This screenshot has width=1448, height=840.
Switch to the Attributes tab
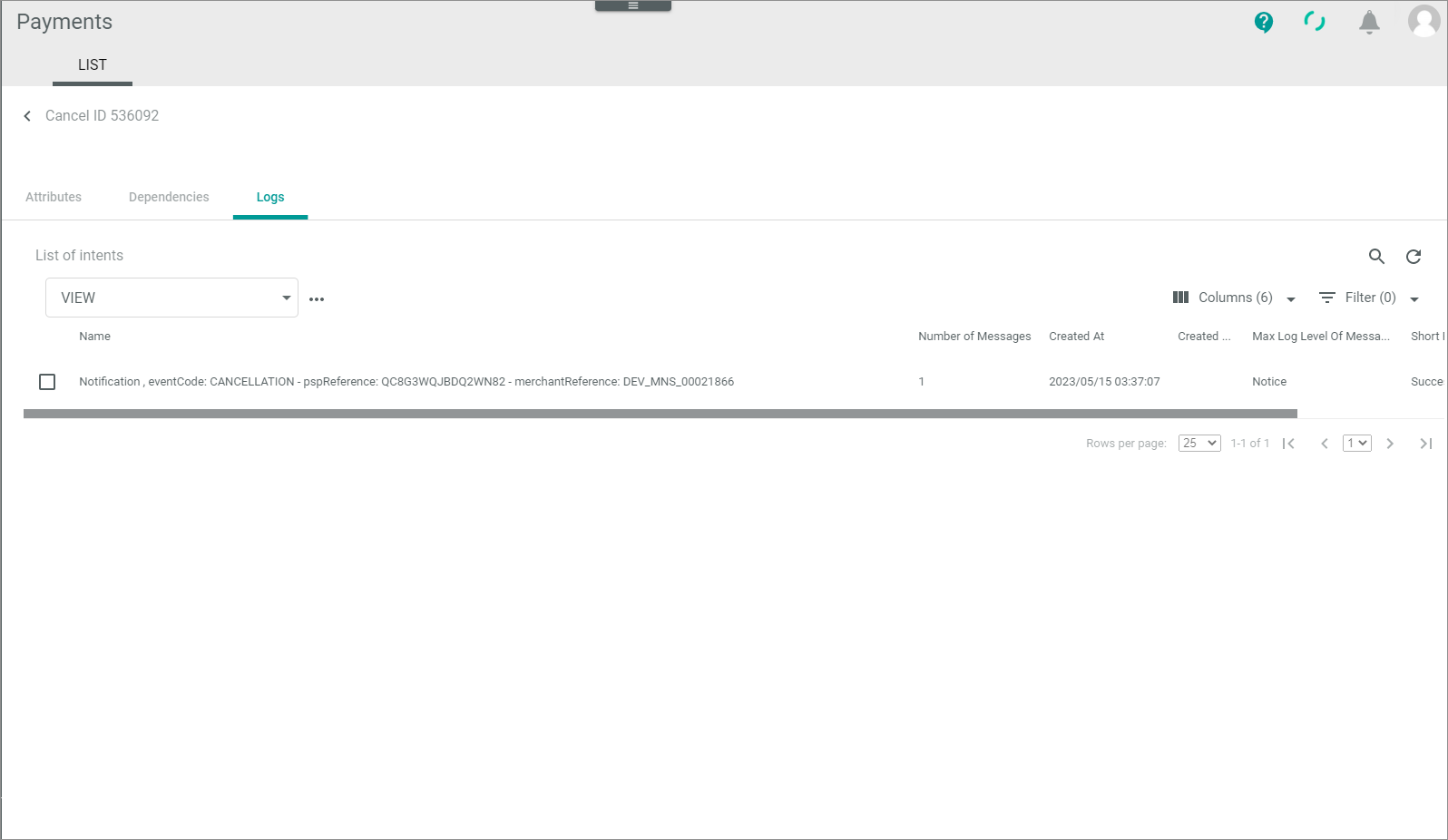[x=54, y=197]
